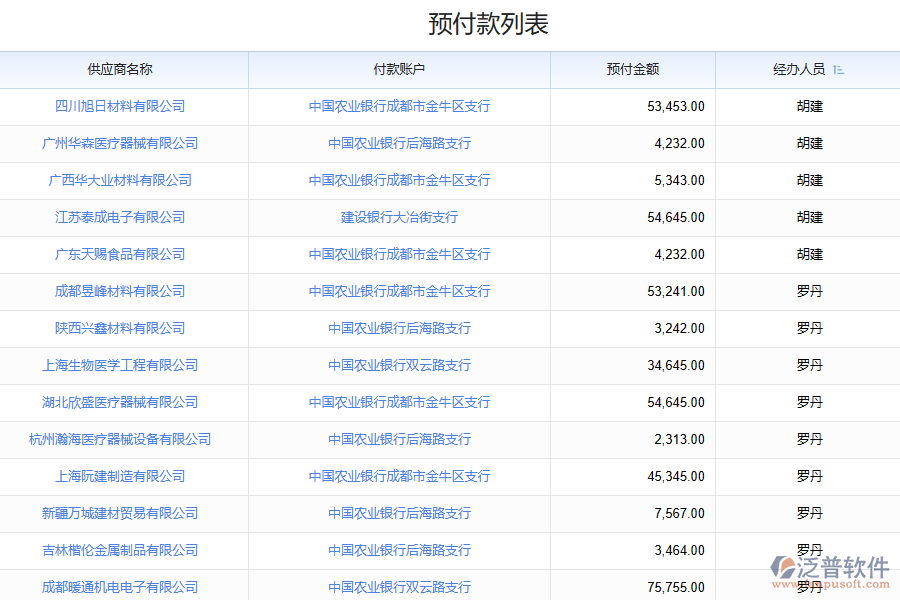Click 广东天赐食品有限公司 supplier link
This screenshot has width=900, height=600.
pos(120,254)
